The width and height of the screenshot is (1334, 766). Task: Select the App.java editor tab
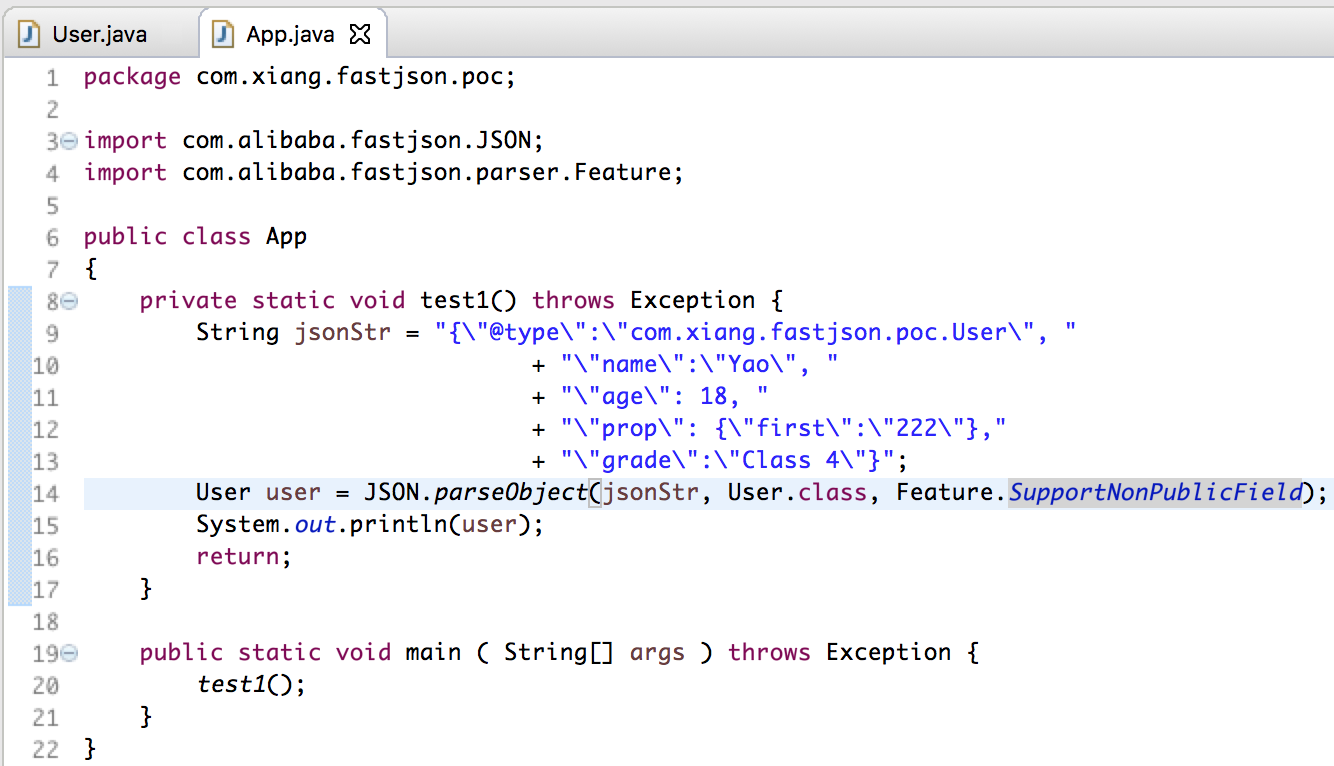point(292,34)
